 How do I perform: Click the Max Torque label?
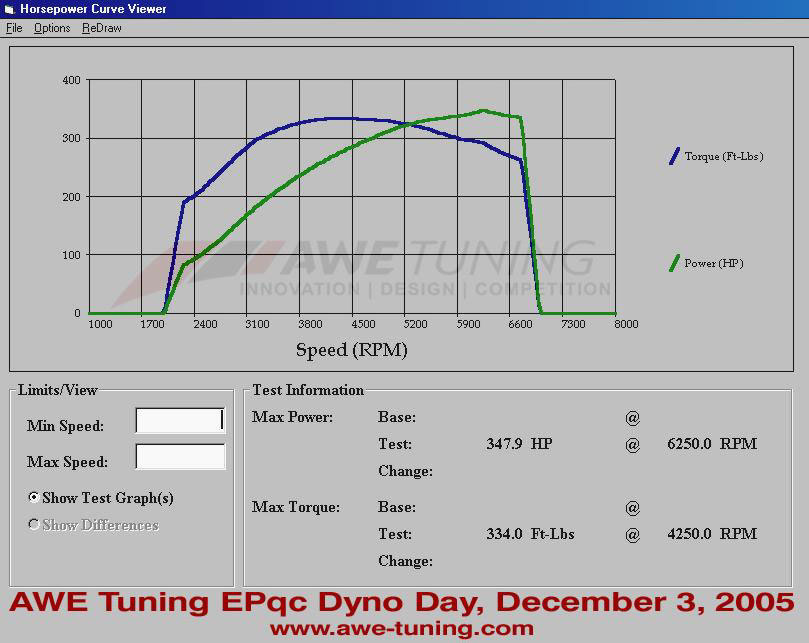pyautogui.click(x=296, y=507)
